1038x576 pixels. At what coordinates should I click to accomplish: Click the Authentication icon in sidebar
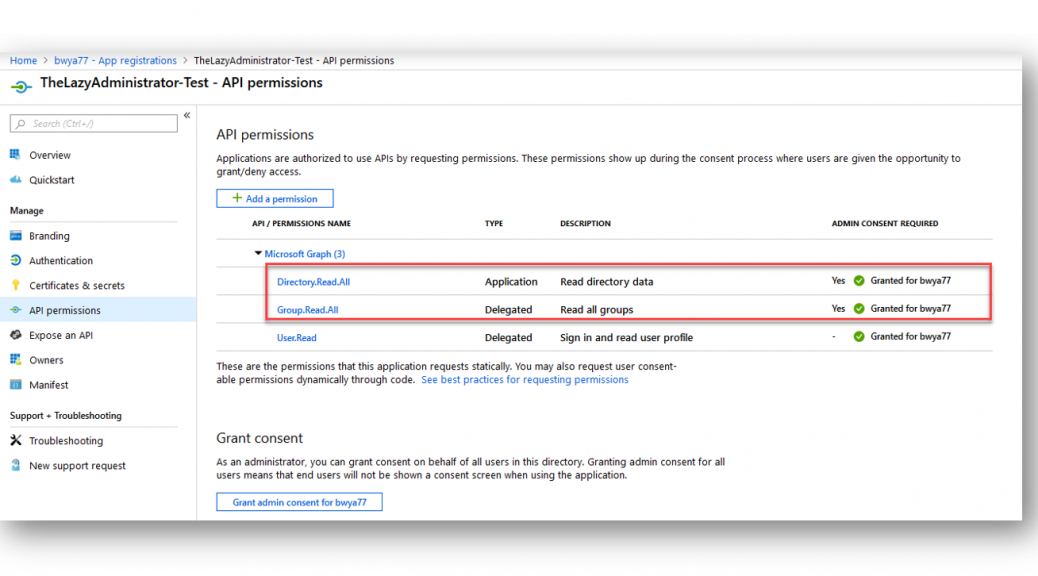pyautogui.click(x=15, y=260)
